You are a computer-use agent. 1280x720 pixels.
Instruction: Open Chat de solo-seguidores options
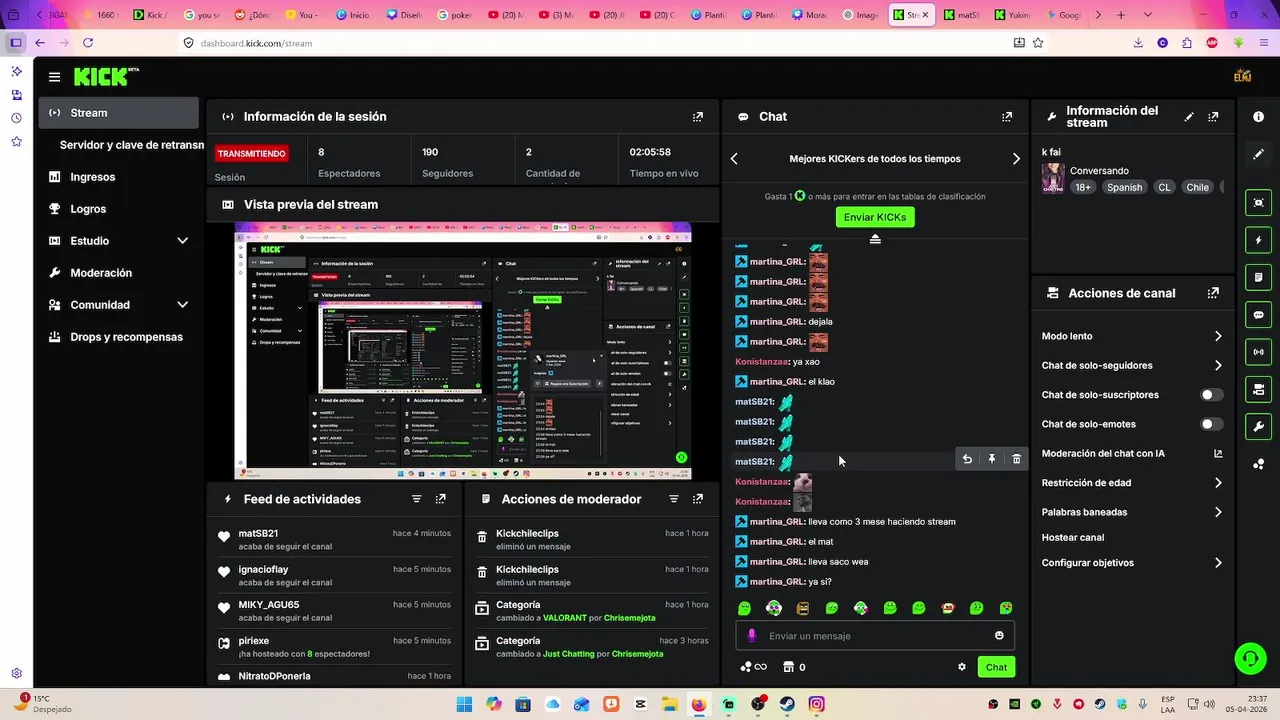pos(1132,366)
